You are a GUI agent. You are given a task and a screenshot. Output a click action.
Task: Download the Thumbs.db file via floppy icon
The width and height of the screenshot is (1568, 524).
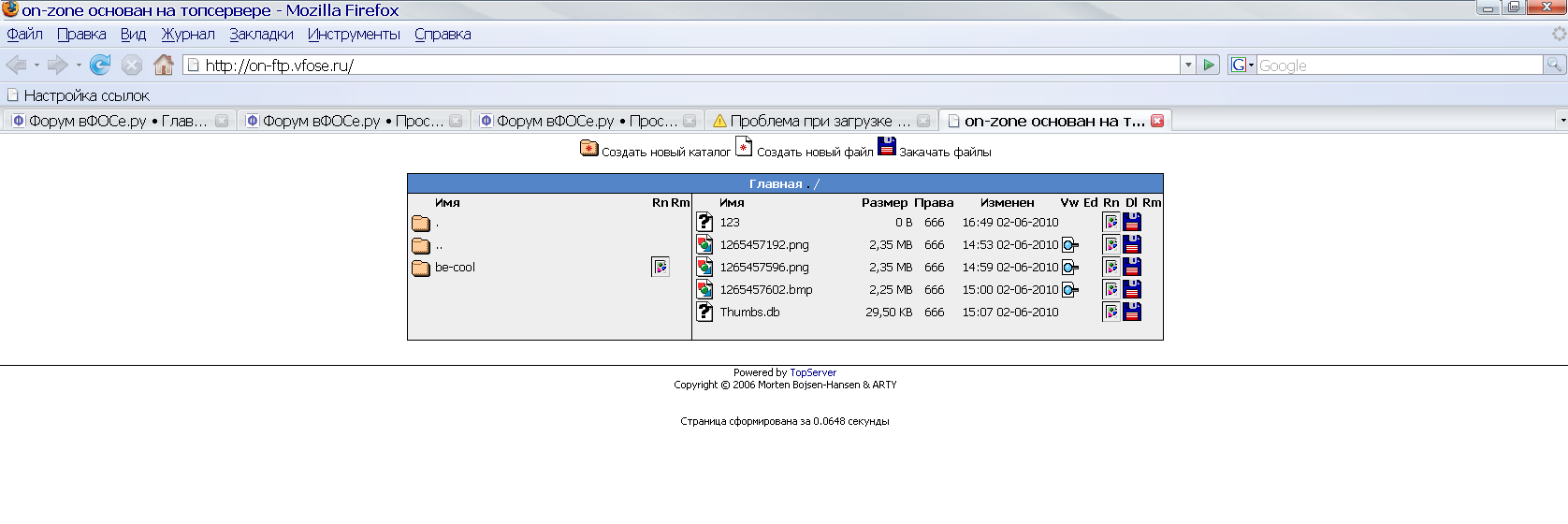point(1132,313)
